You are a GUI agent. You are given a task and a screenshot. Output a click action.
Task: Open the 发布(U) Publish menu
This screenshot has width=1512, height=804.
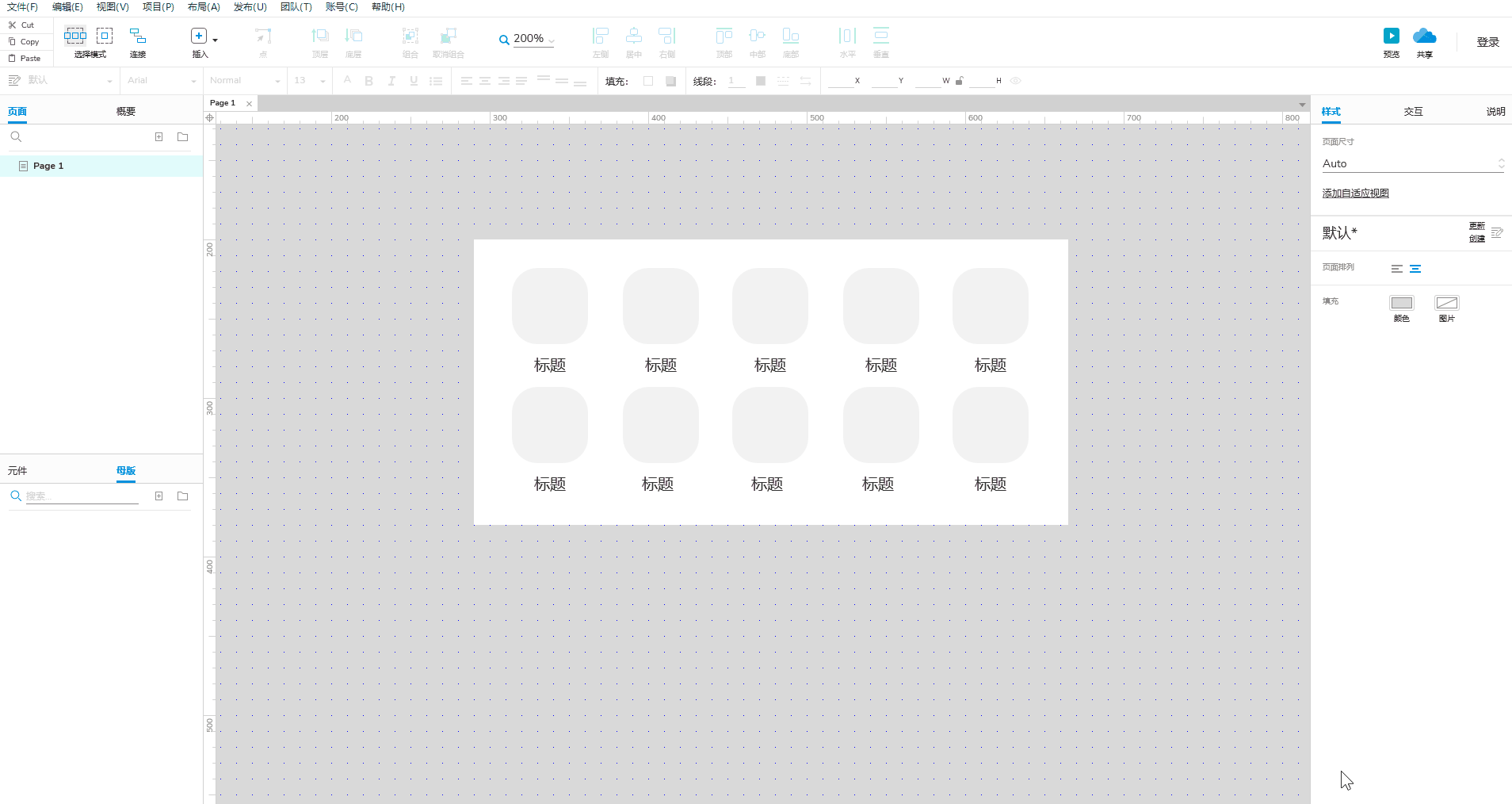coord(250,7)
